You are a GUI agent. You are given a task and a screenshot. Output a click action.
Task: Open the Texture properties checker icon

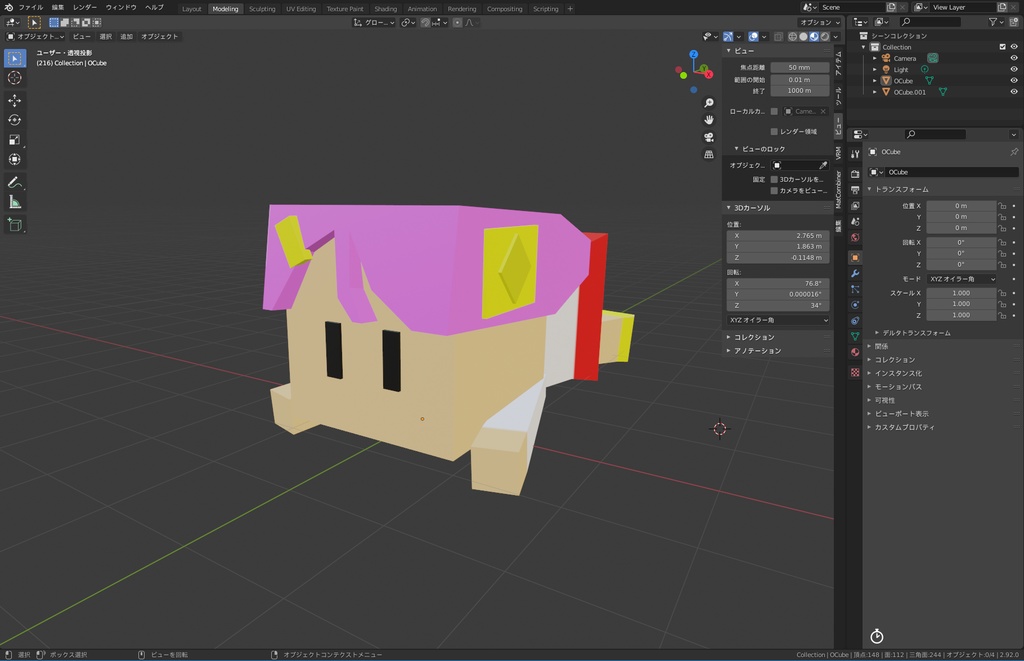tap(855, 372)
